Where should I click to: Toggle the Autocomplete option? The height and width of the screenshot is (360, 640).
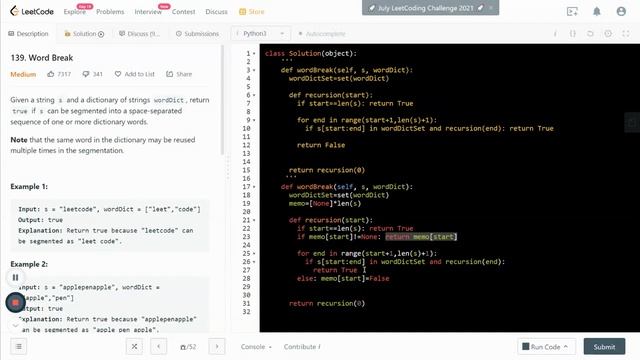[322, 34]
